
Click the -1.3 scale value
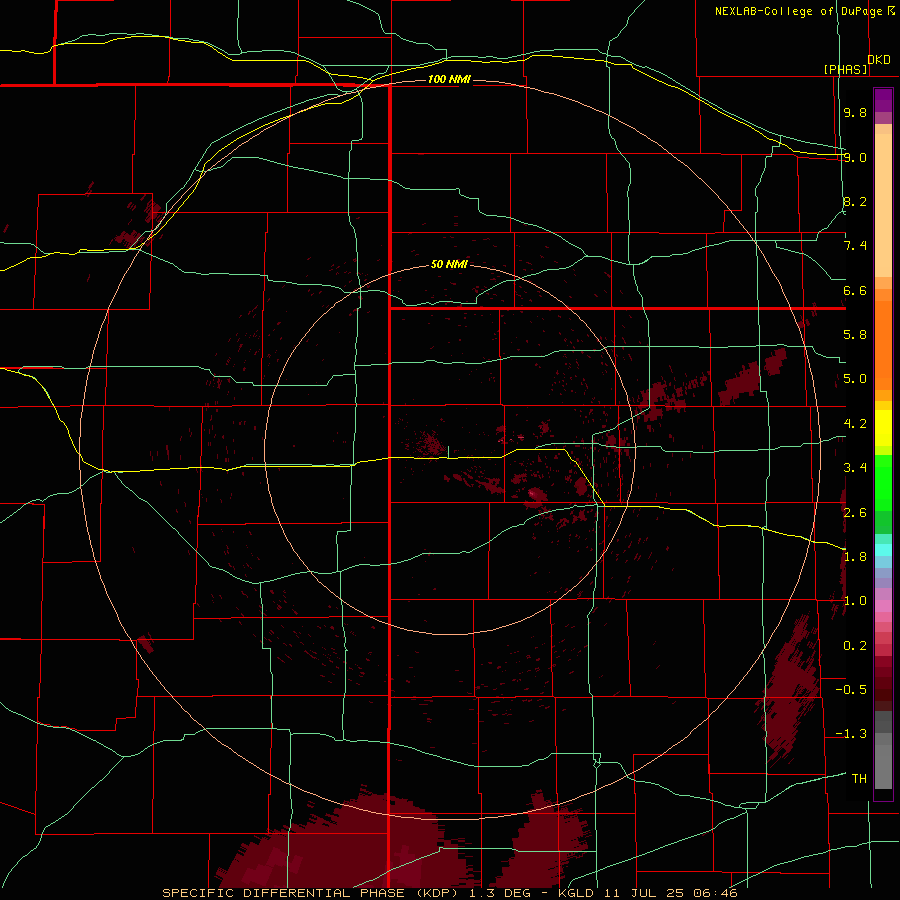click(x=851, y=734)
